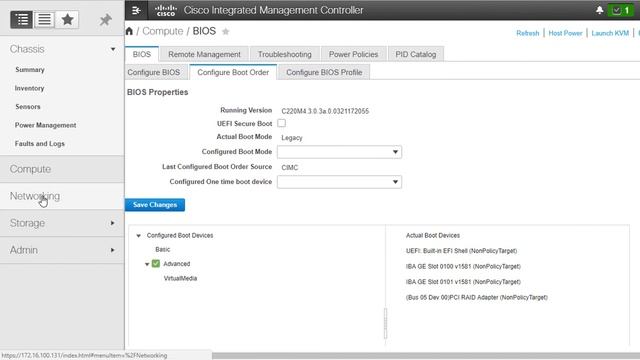
Task: Open Sensors under Chassis
Action: (x=28, y=107)
